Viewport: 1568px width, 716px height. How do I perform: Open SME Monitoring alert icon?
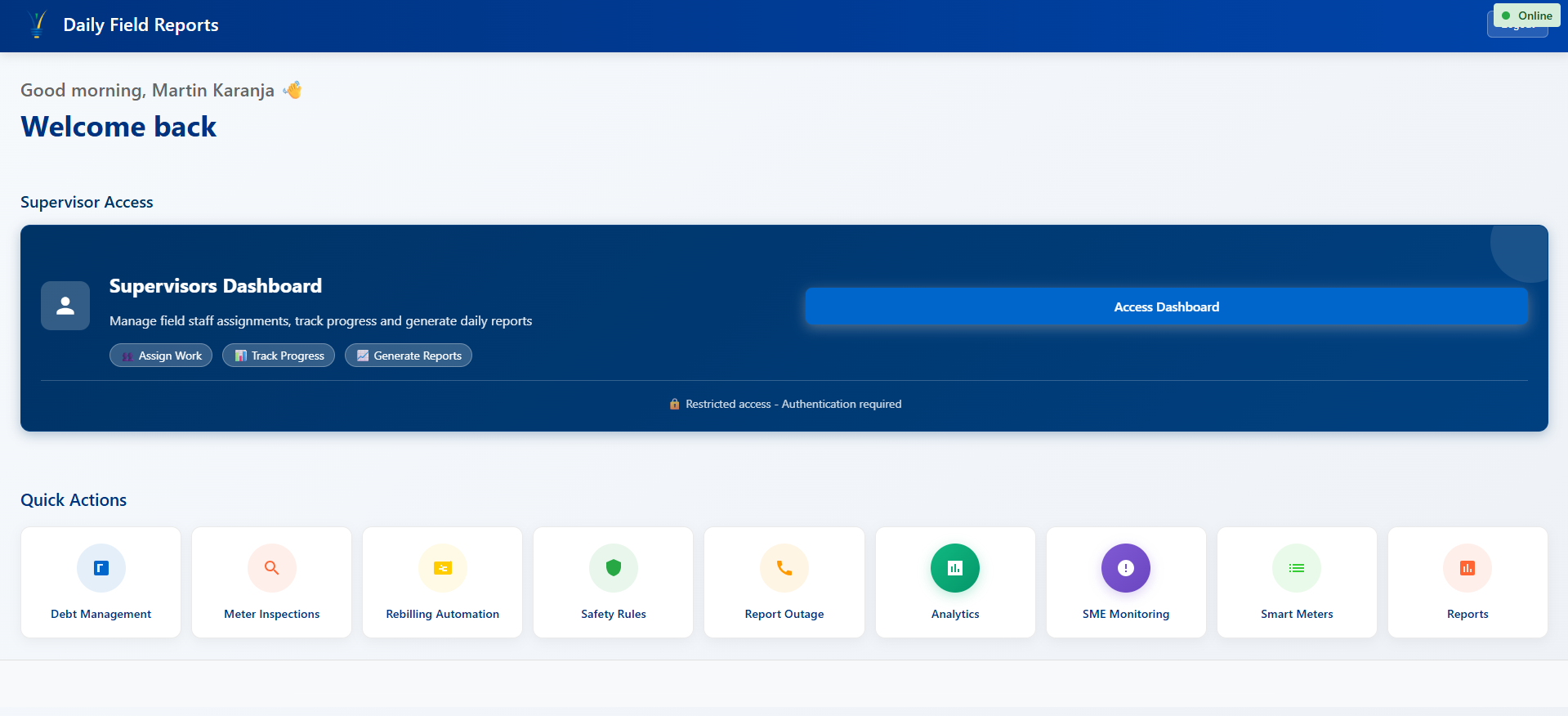[x=1126, y=568]
